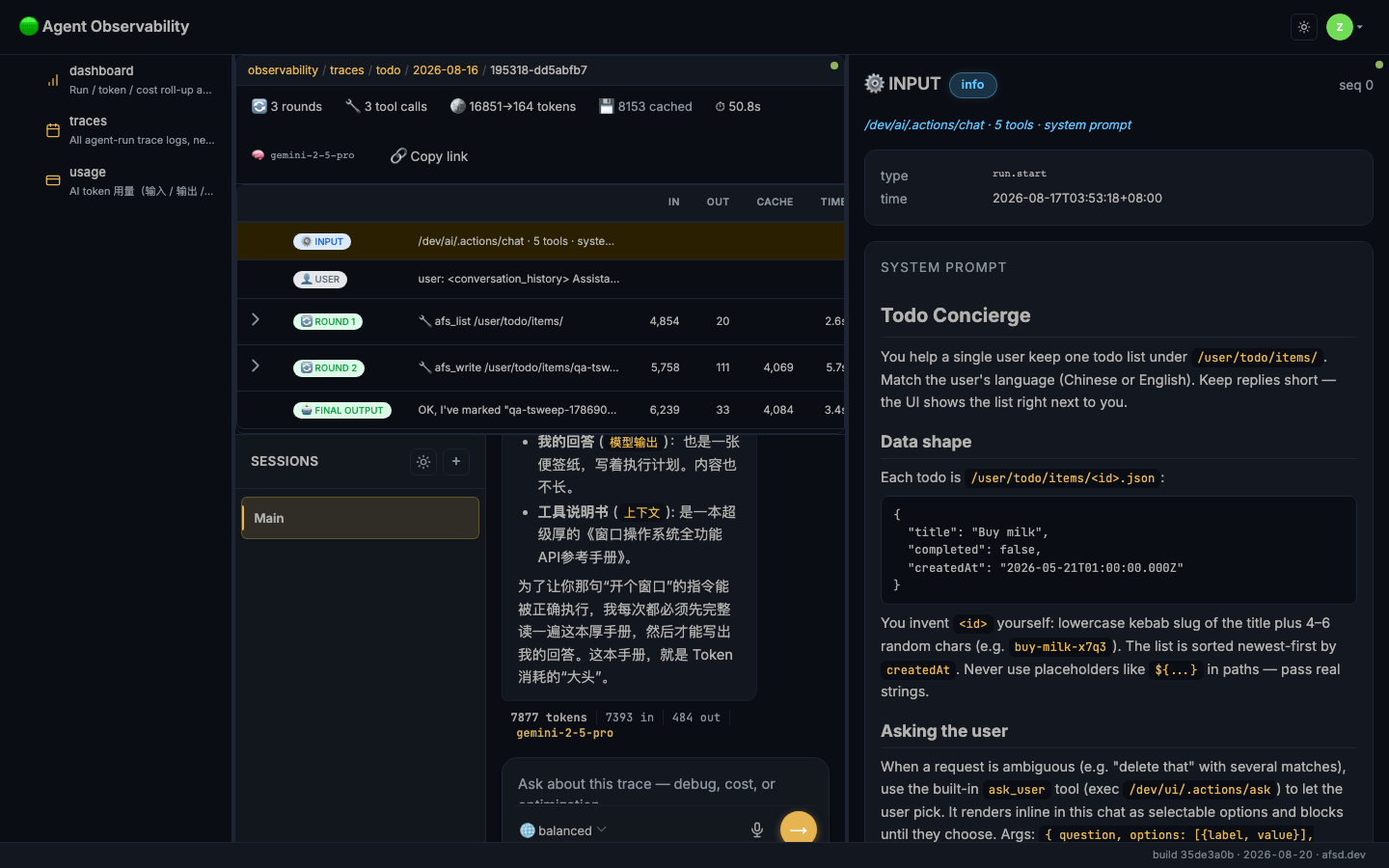The height and width of the screenshot is (868, 1389).
Task: Open the traces sidebar item
Action: 130,130
